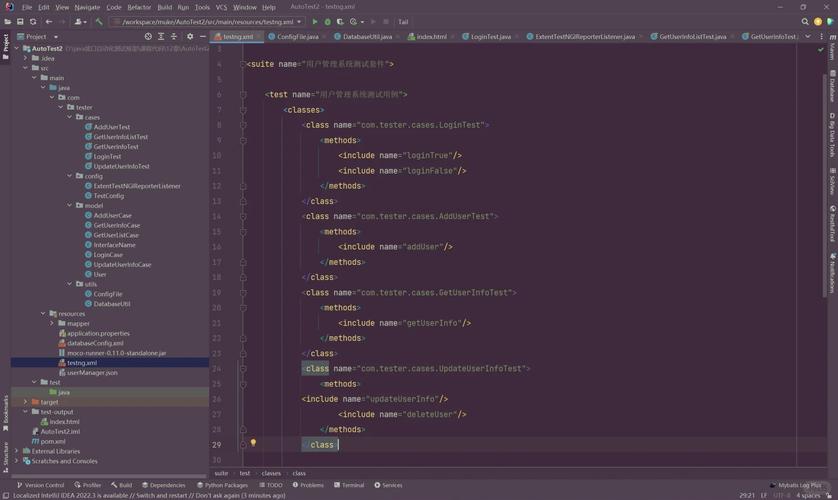Open the Maven tool window from the right strip

(x=832, y=48)
